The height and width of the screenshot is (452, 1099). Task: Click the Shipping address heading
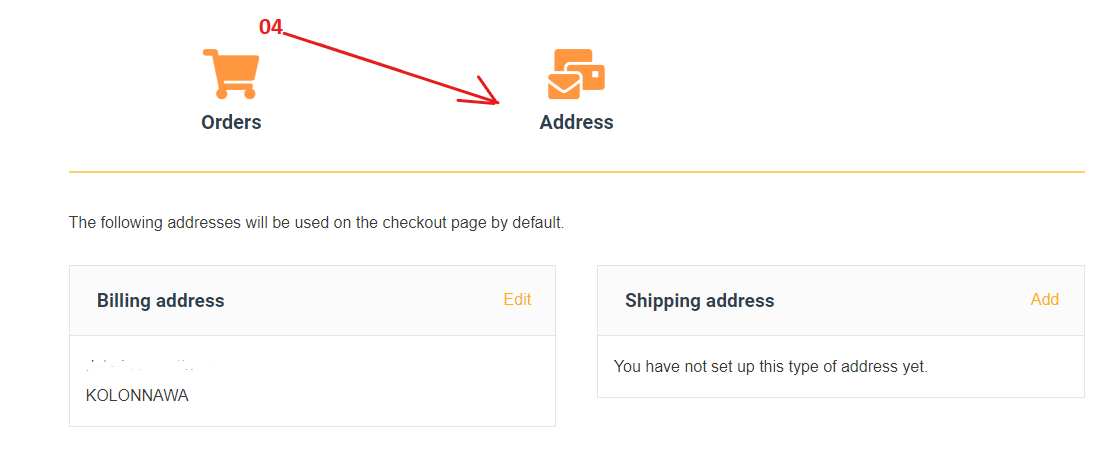tap(699, 301)
